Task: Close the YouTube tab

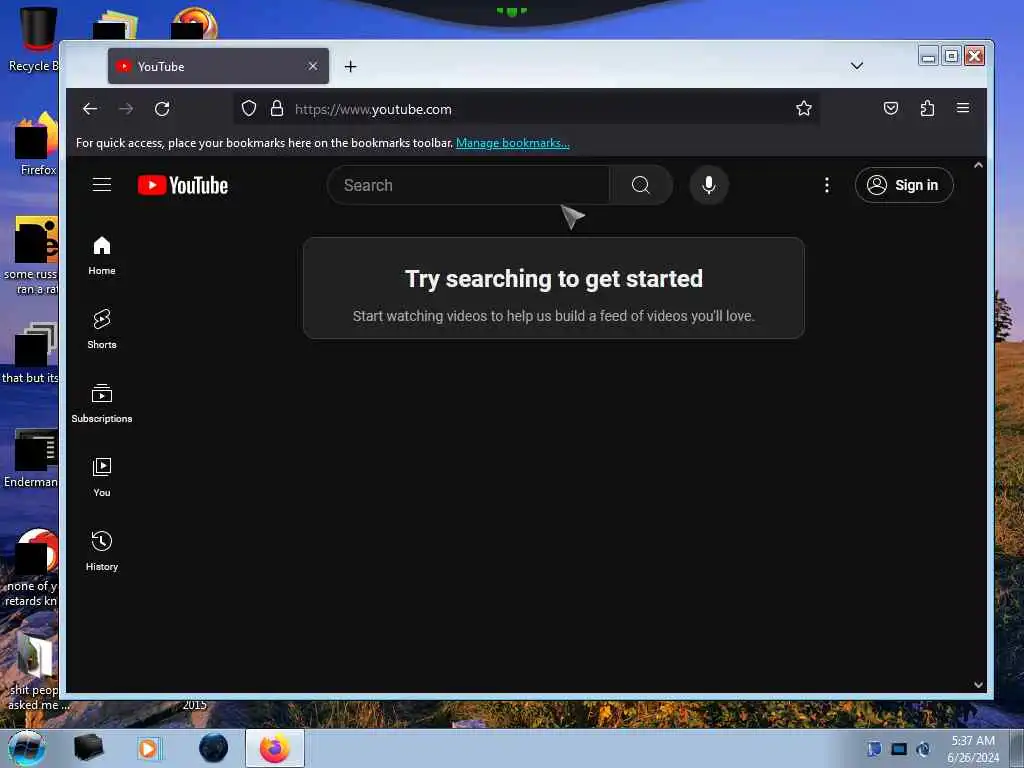Action: coord(313,66)
